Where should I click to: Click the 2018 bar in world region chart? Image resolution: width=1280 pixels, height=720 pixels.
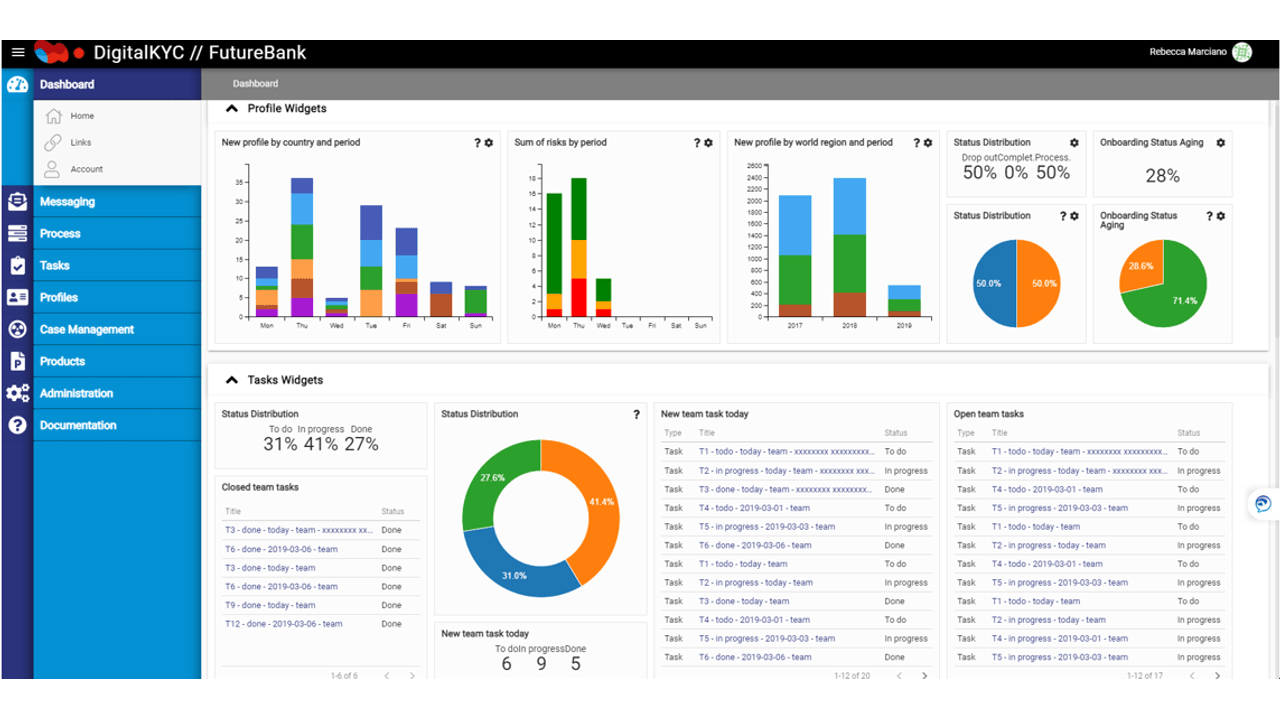pyautogui.click(x=849, y=247)
